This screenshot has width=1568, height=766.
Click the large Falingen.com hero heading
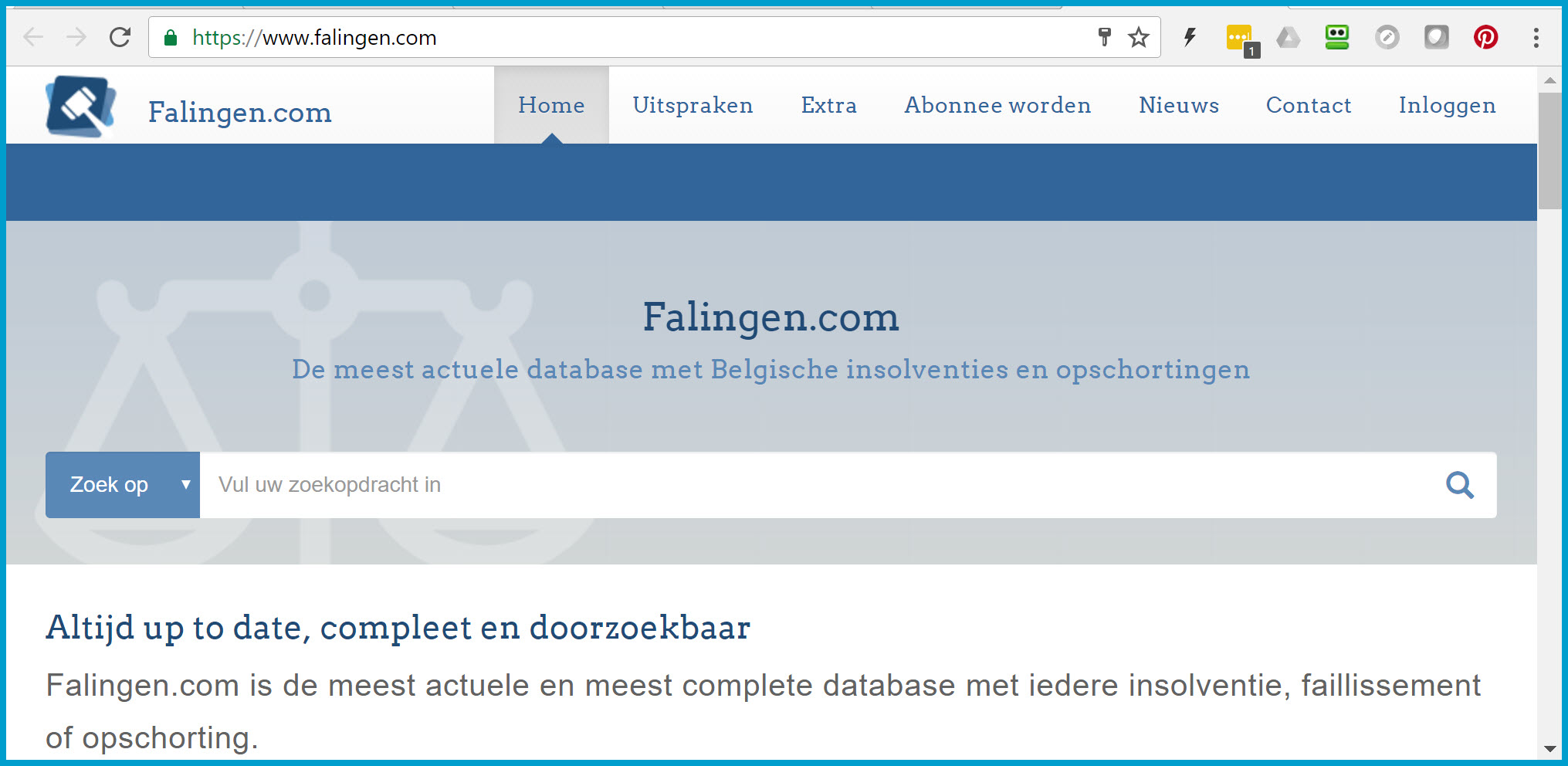pos(771,317)
